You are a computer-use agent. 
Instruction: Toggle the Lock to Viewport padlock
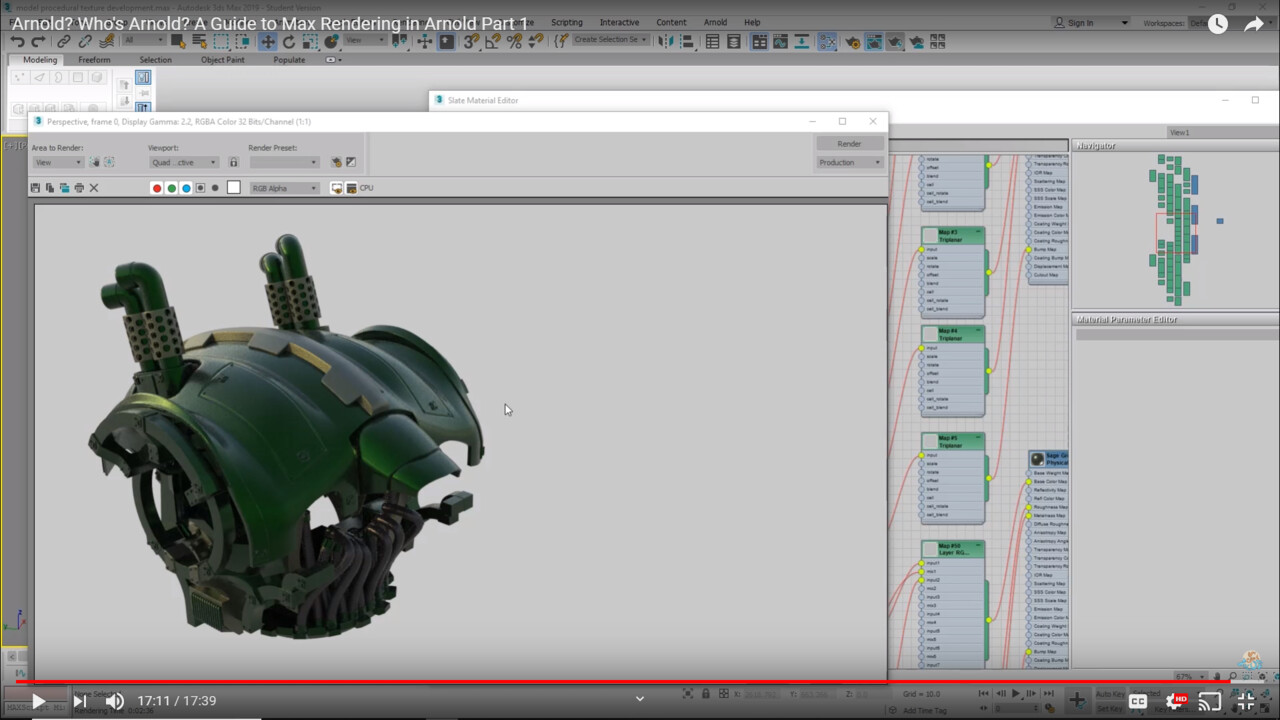pyautogui.click(x=233, y=162)
